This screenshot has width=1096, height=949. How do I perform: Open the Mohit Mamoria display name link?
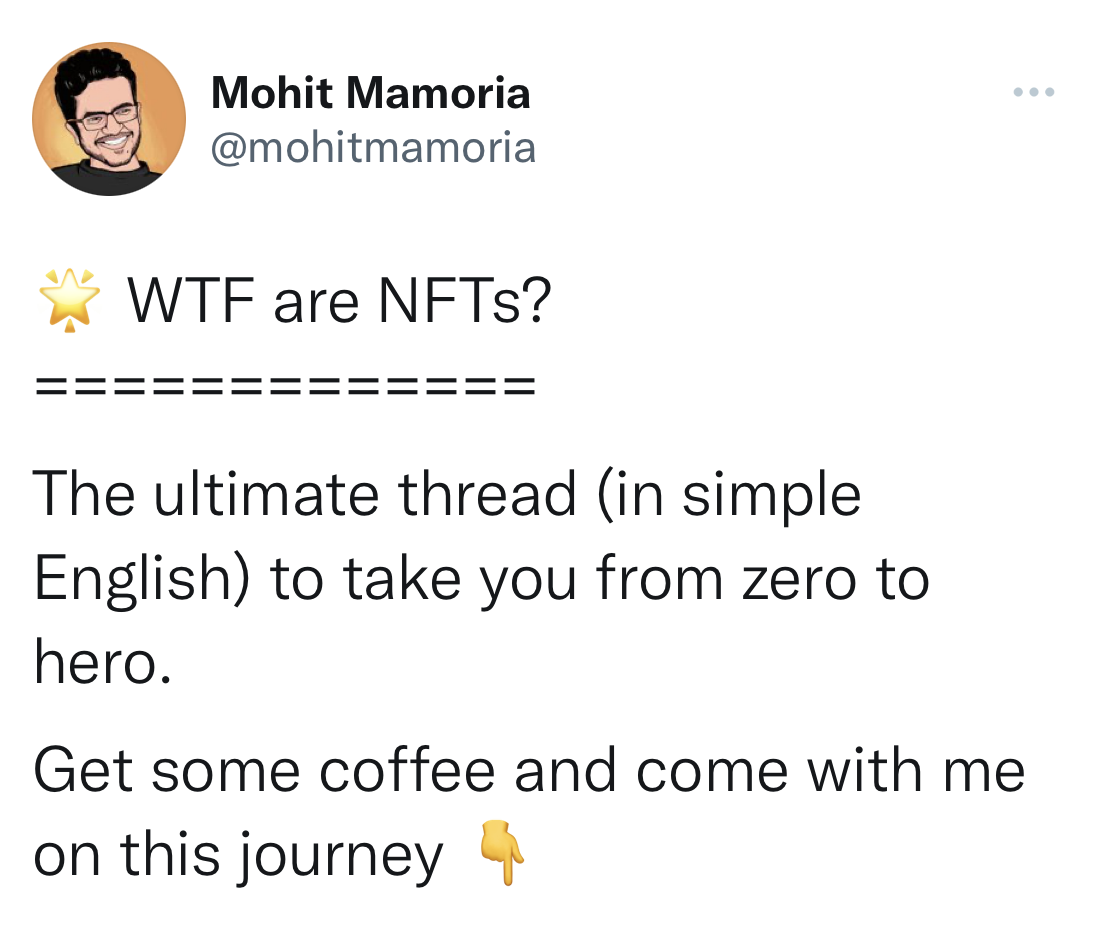(370, 94)
